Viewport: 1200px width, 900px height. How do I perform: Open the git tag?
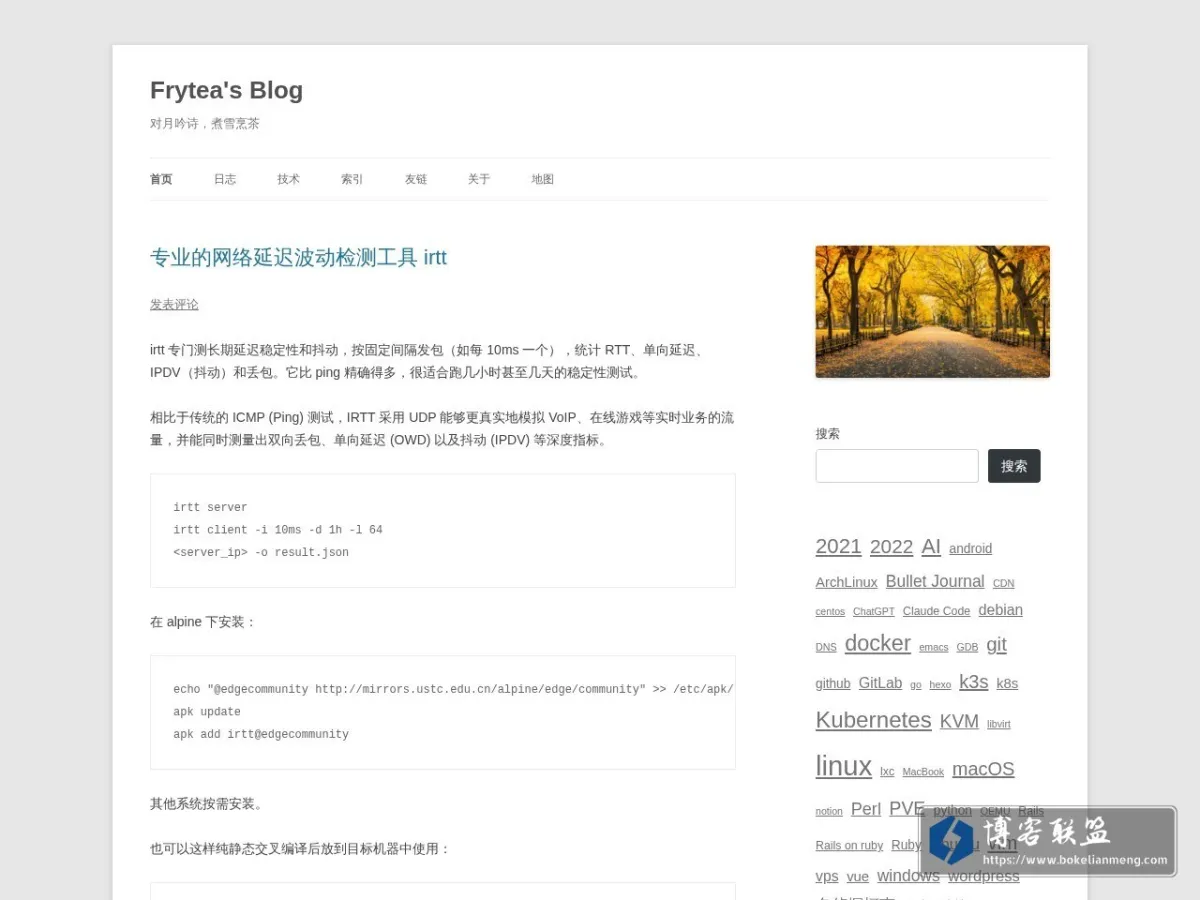(x=996, y=645)
